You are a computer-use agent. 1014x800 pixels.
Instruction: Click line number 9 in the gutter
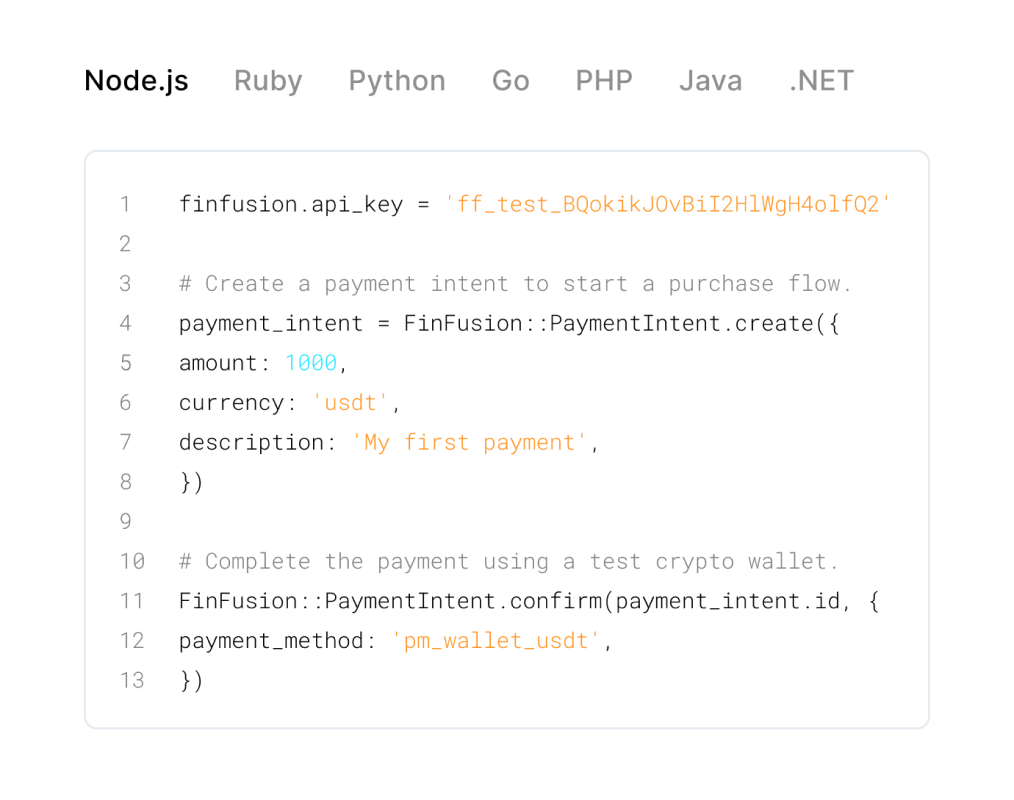click(x=125, y=522)
